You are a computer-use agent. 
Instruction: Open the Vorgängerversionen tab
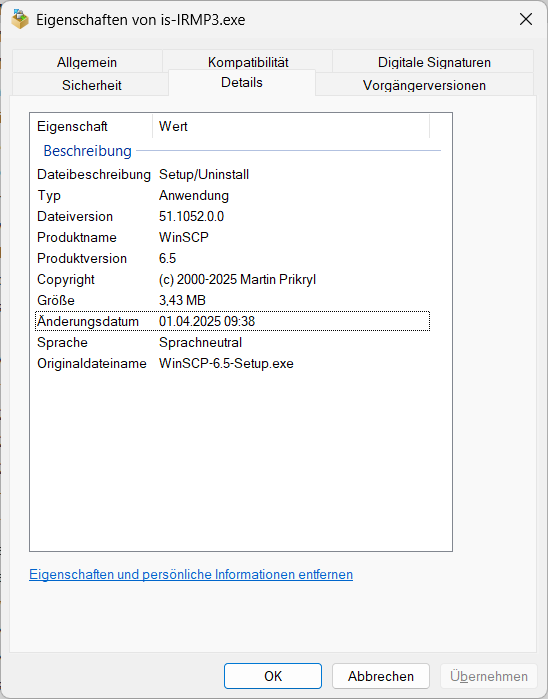pos(424,85)
